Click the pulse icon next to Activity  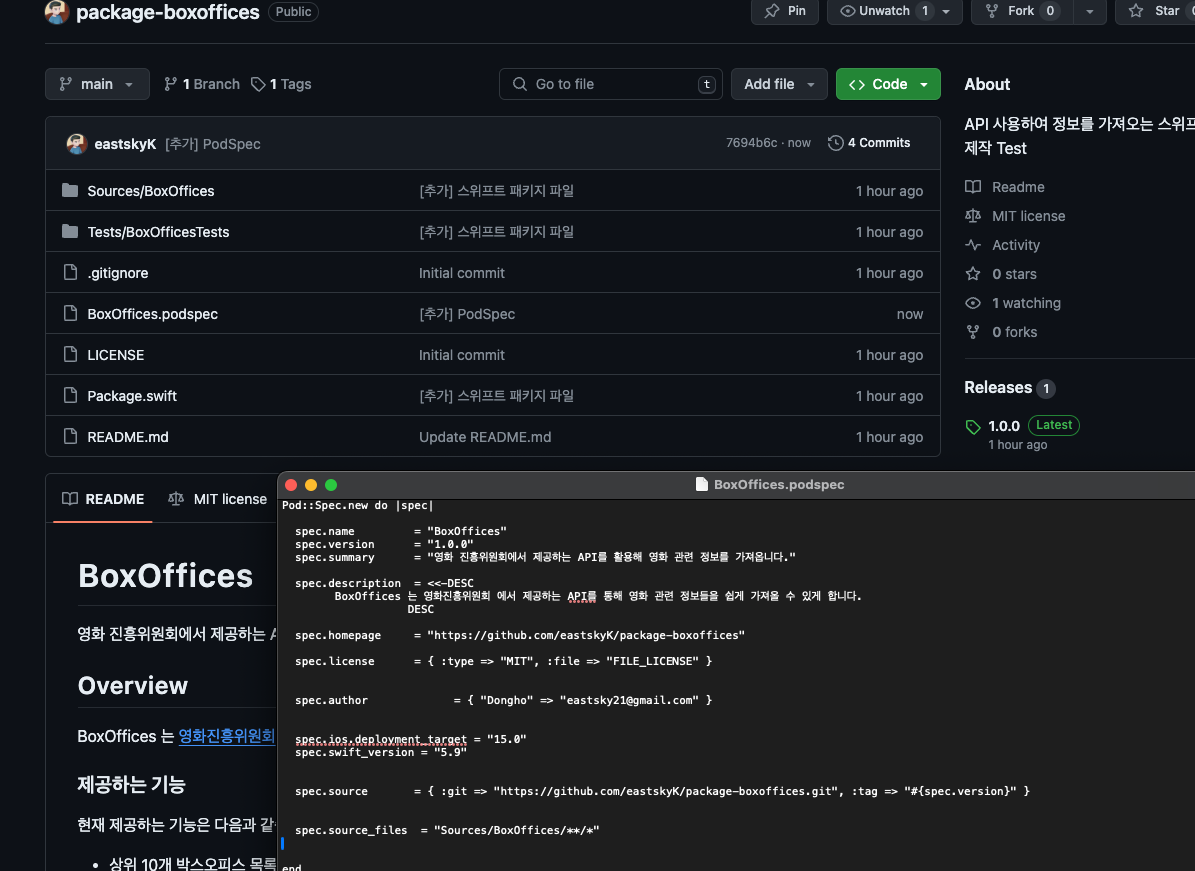coord(972,245)
